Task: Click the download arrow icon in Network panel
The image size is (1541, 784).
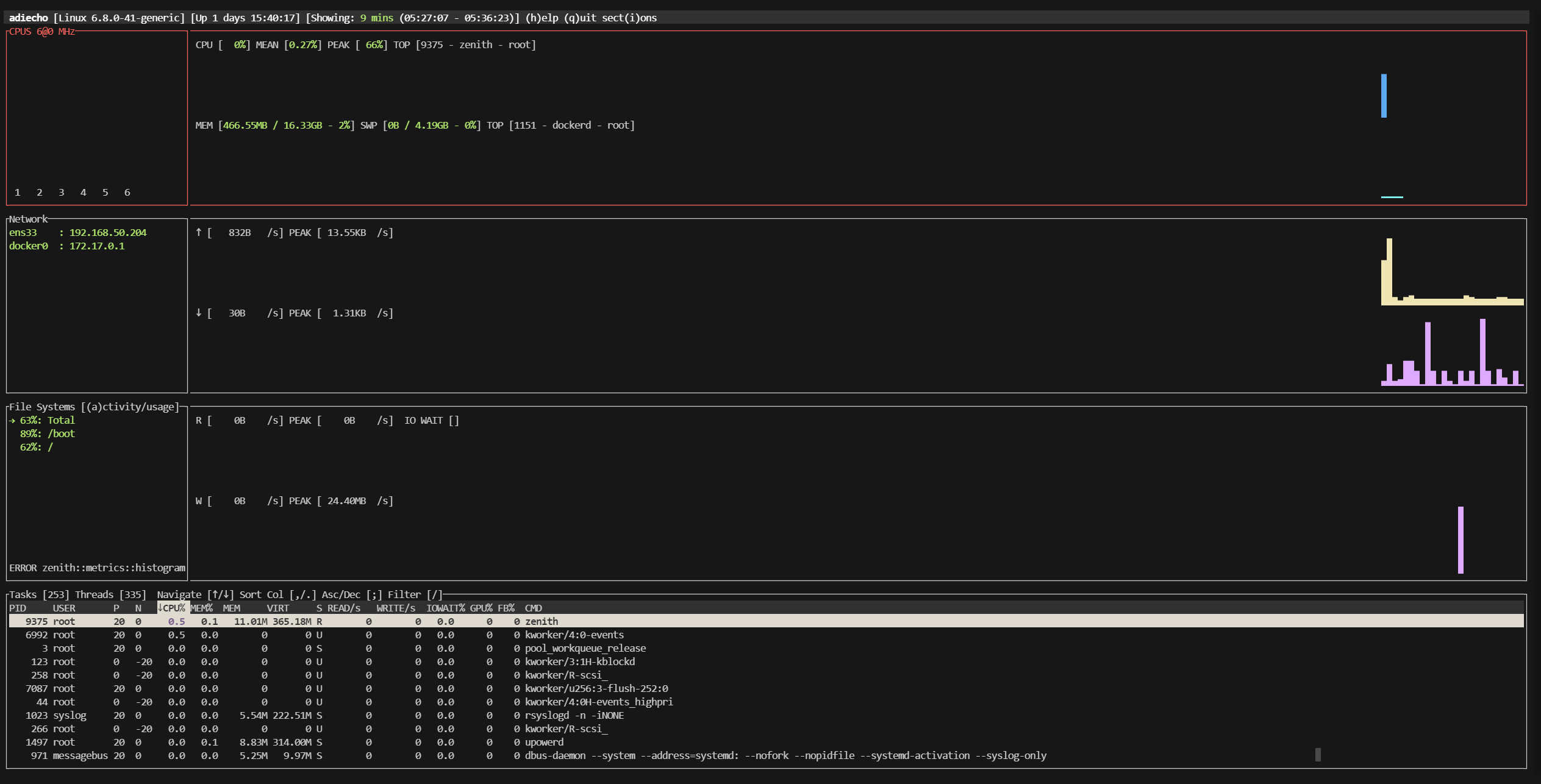Action: [199, 313]
